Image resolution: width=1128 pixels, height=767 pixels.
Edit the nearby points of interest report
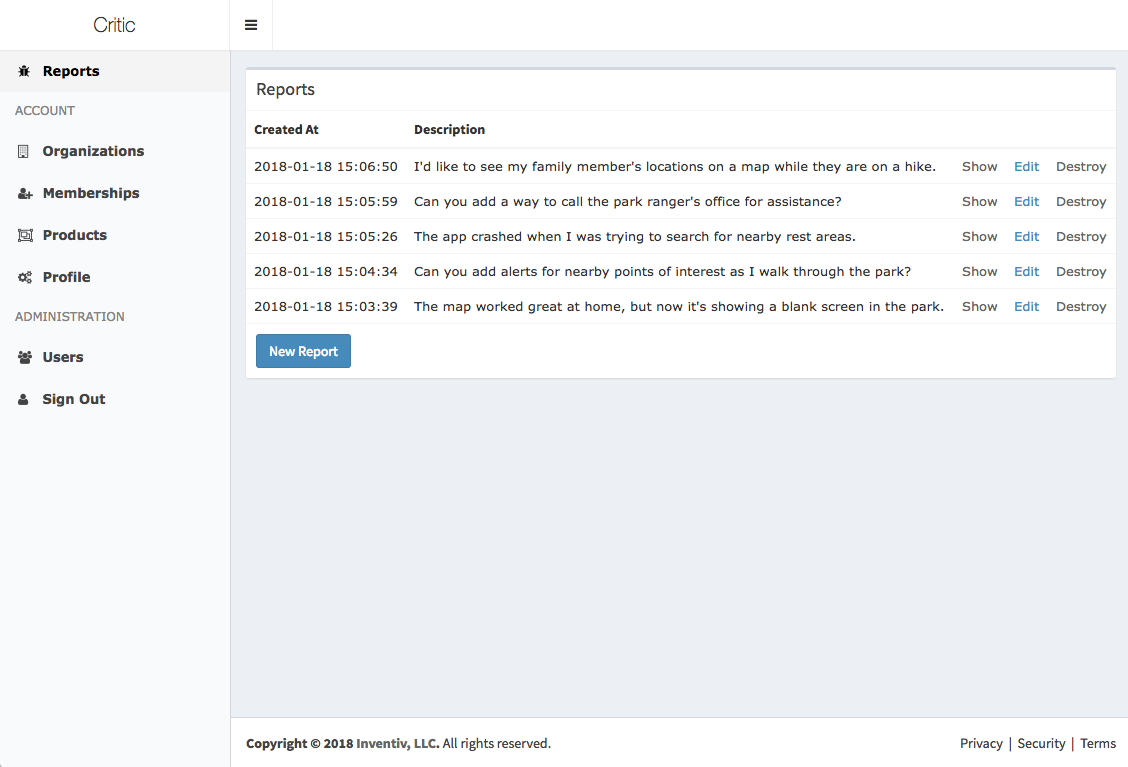point(1027,271)
